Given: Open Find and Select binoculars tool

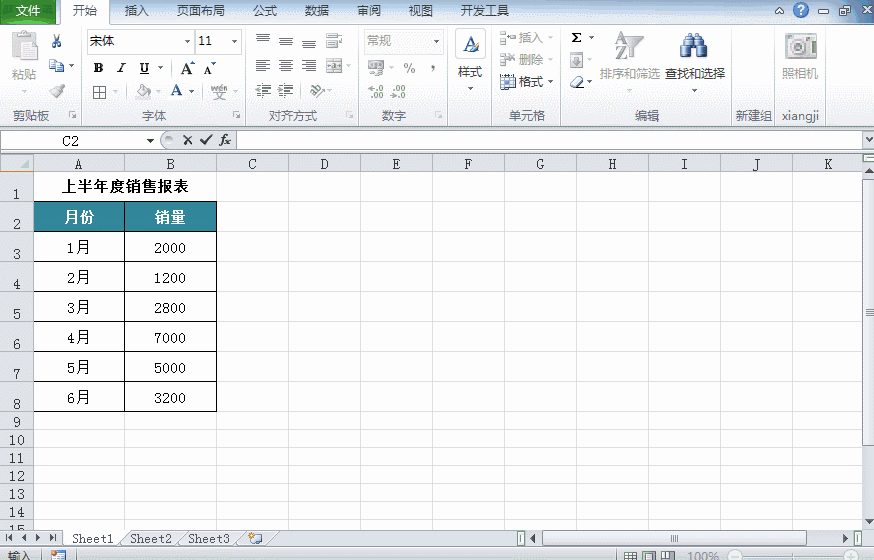Looking at the screenshot, I should [x=694, y=57].
